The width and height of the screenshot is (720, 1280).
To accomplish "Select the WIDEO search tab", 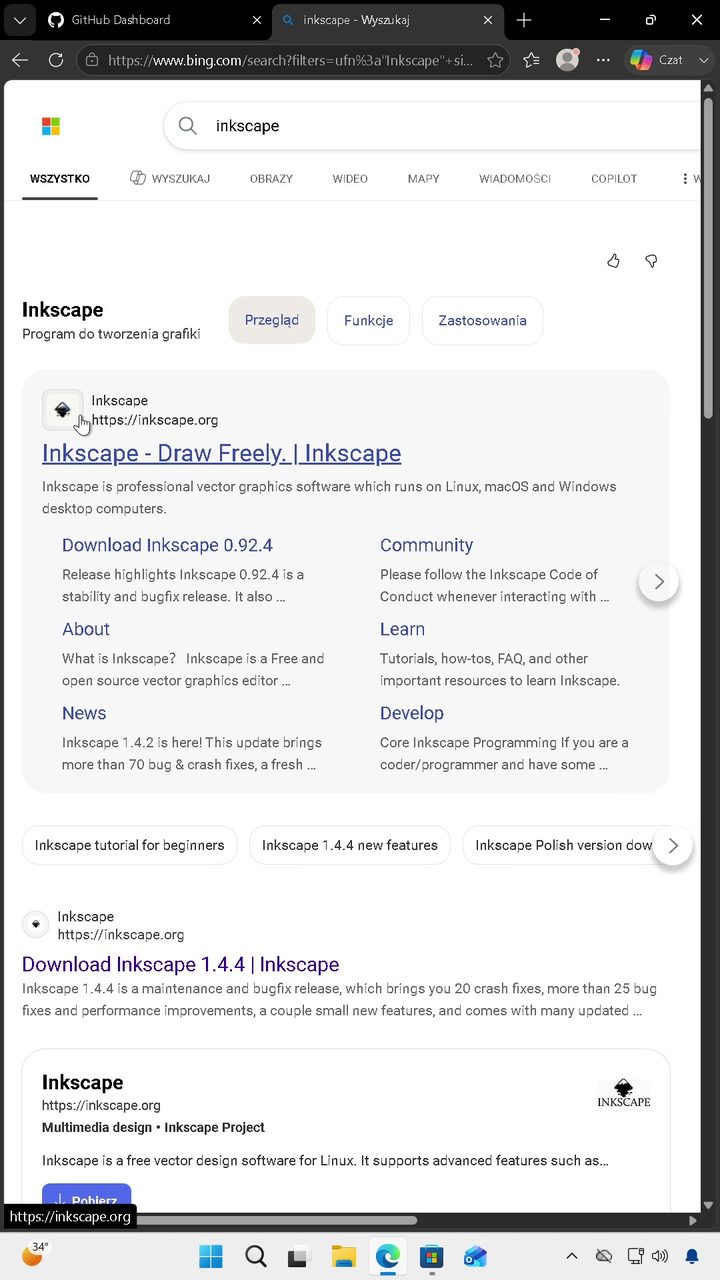I will click(350, 179).
